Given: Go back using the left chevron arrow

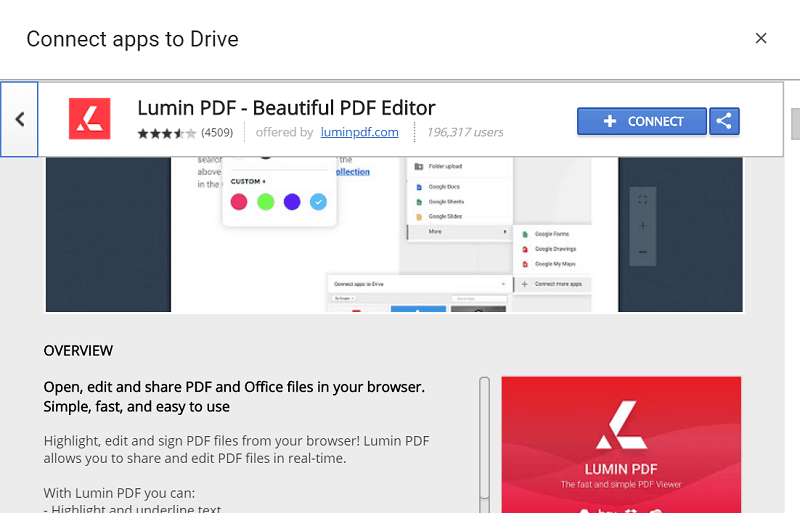Looking at the screenshot, I should point(19,119).
